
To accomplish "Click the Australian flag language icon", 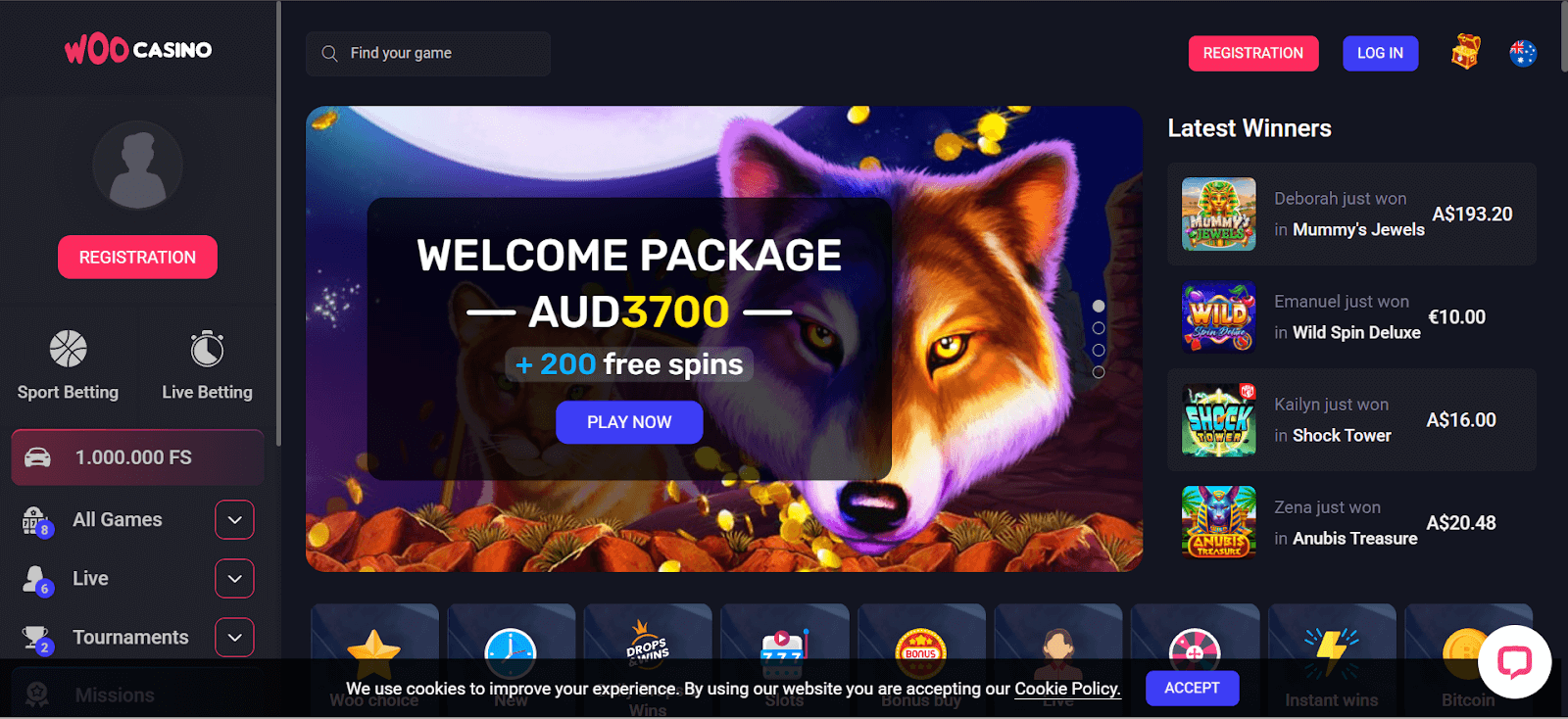I will click(1523, 53).
